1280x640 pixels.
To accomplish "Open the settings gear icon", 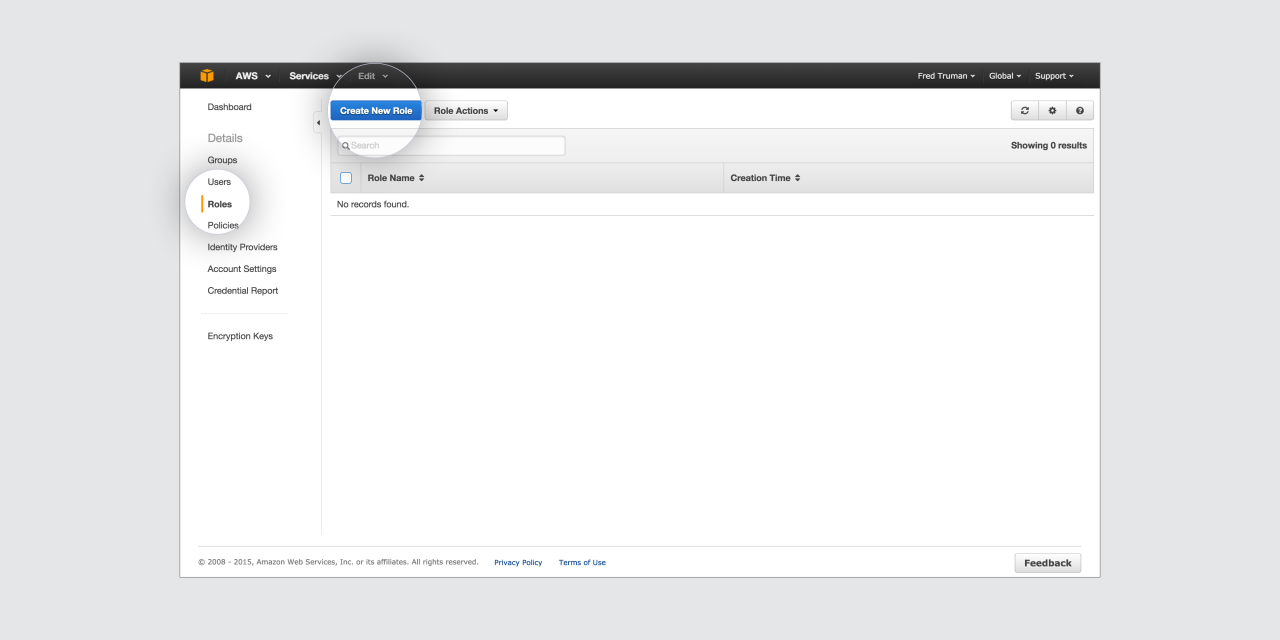I will pyautogui.click(x=1052, y=111).
